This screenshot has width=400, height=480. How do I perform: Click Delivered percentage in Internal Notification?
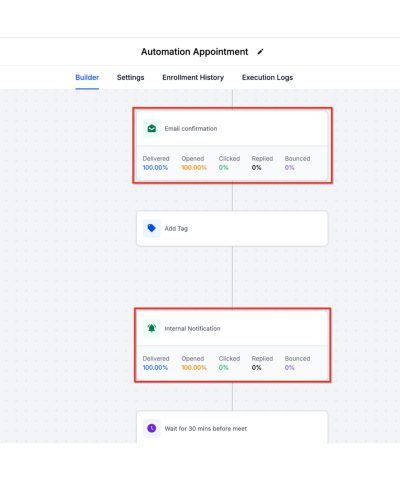pos(155,367)
